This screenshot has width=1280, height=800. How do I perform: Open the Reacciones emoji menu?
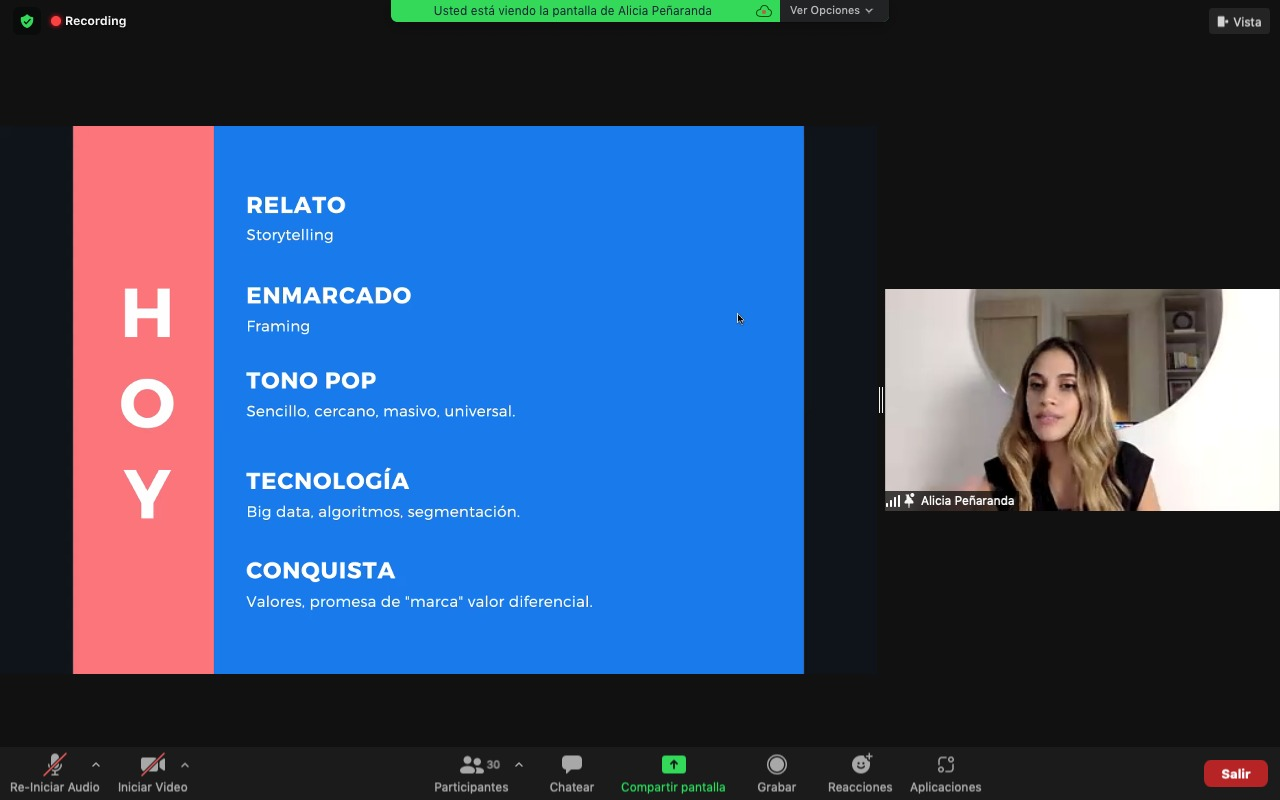point(860,773)
